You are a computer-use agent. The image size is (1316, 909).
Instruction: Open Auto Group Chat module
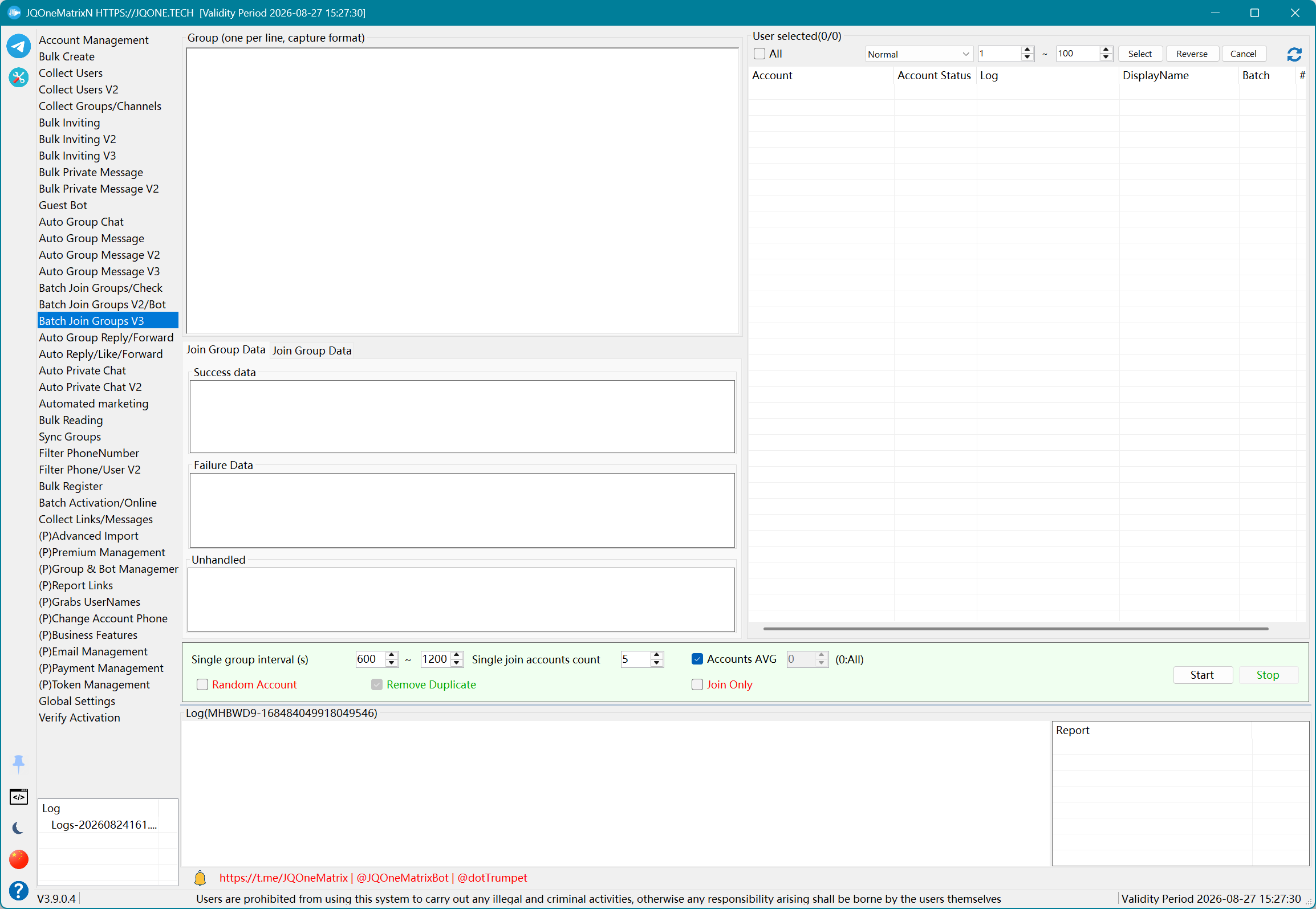81,222
